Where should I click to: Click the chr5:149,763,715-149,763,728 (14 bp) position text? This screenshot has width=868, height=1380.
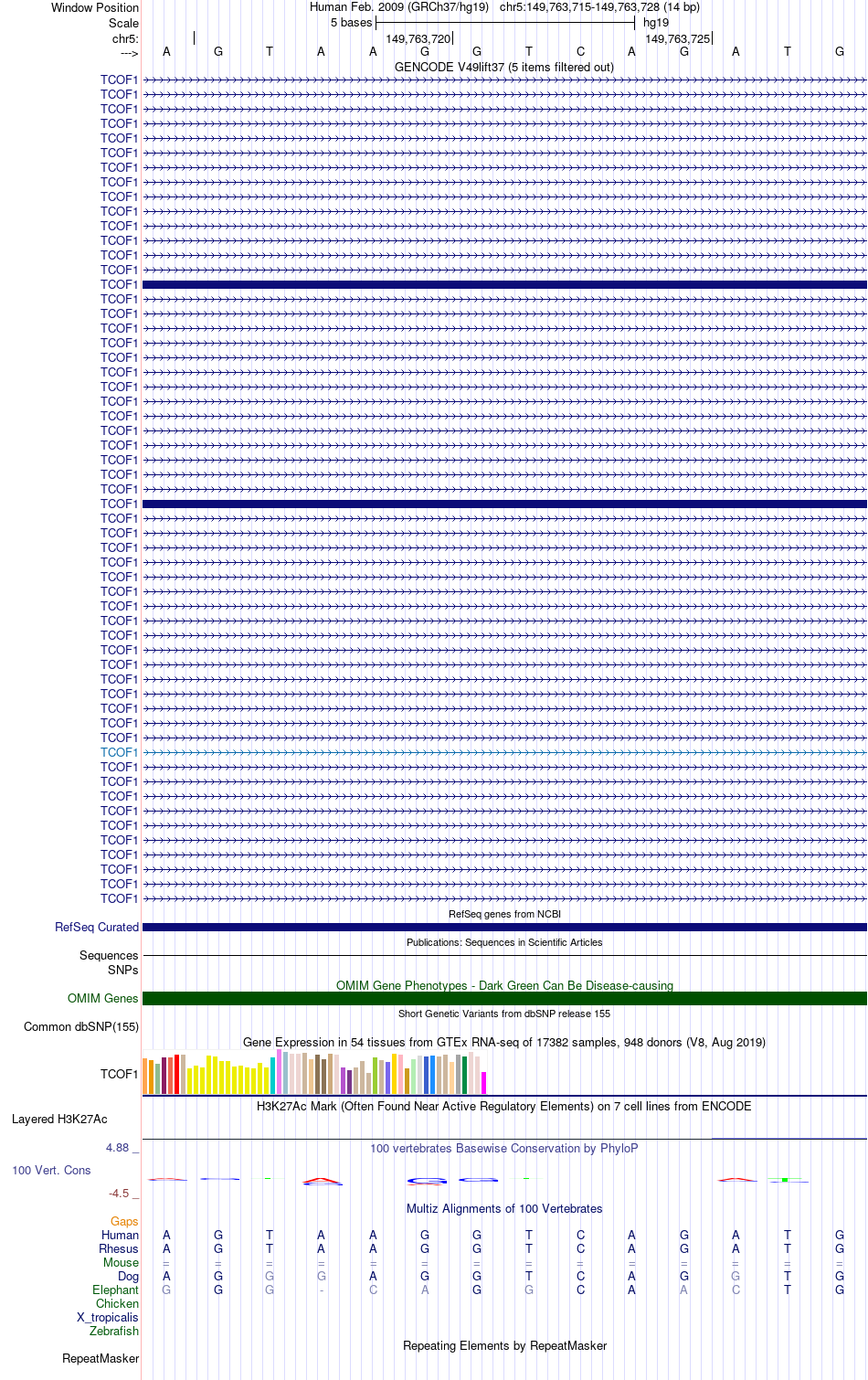[x=599, y=6]
